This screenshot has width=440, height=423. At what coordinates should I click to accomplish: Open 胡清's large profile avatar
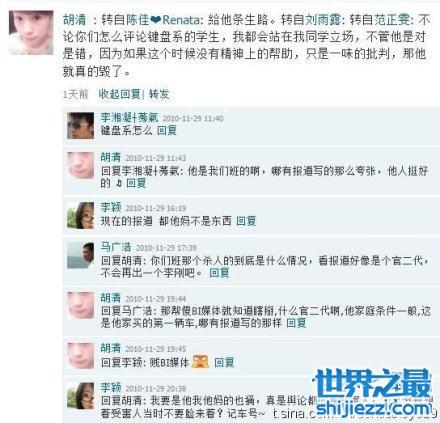point(31,32)
